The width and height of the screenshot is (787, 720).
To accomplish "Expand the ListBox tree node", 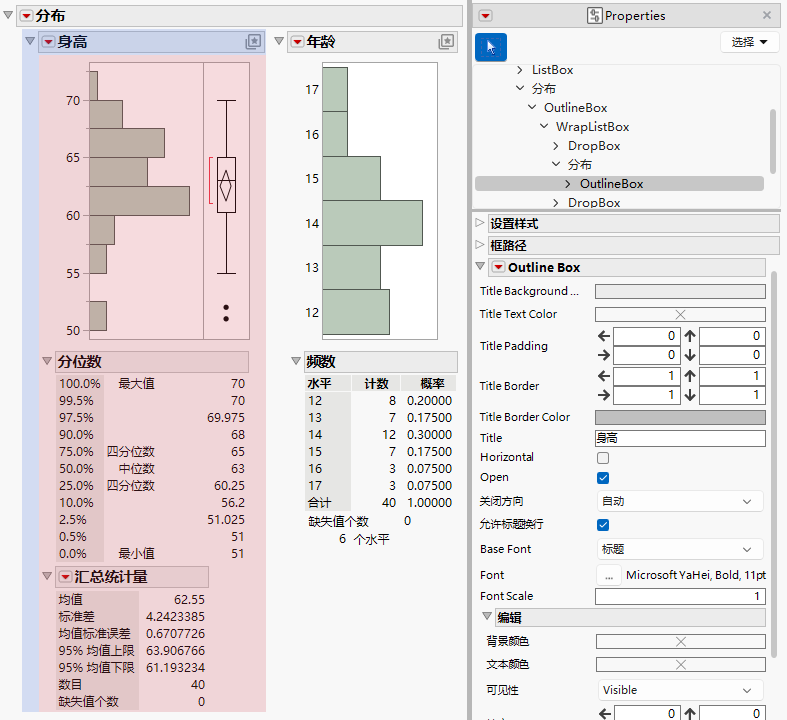I will tap(520, 70).
